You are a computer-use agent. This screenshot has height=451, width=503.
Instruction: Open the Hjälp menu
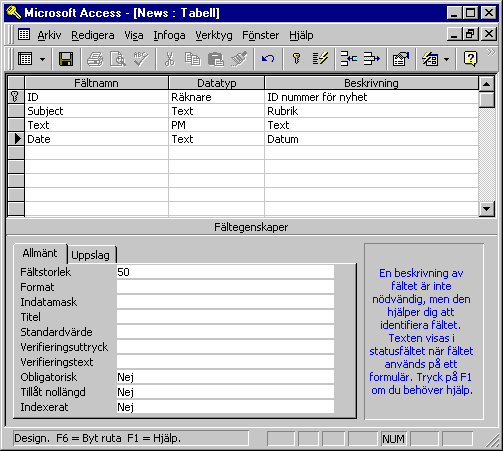coord(301,35)
